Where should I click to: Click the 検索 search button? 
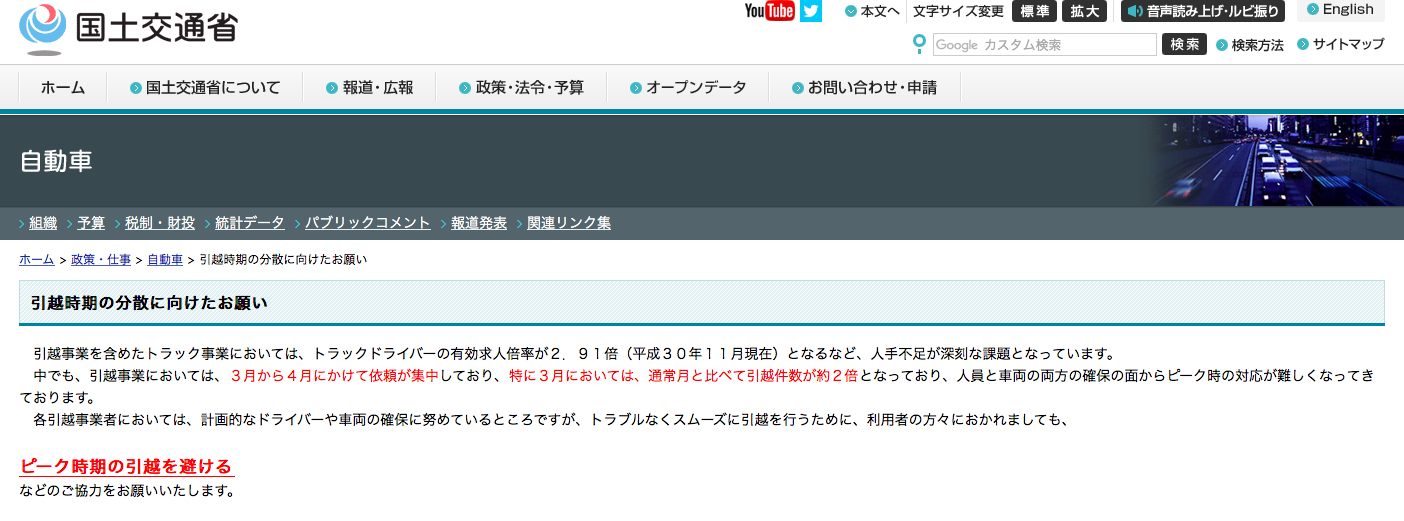(1184, 45)
